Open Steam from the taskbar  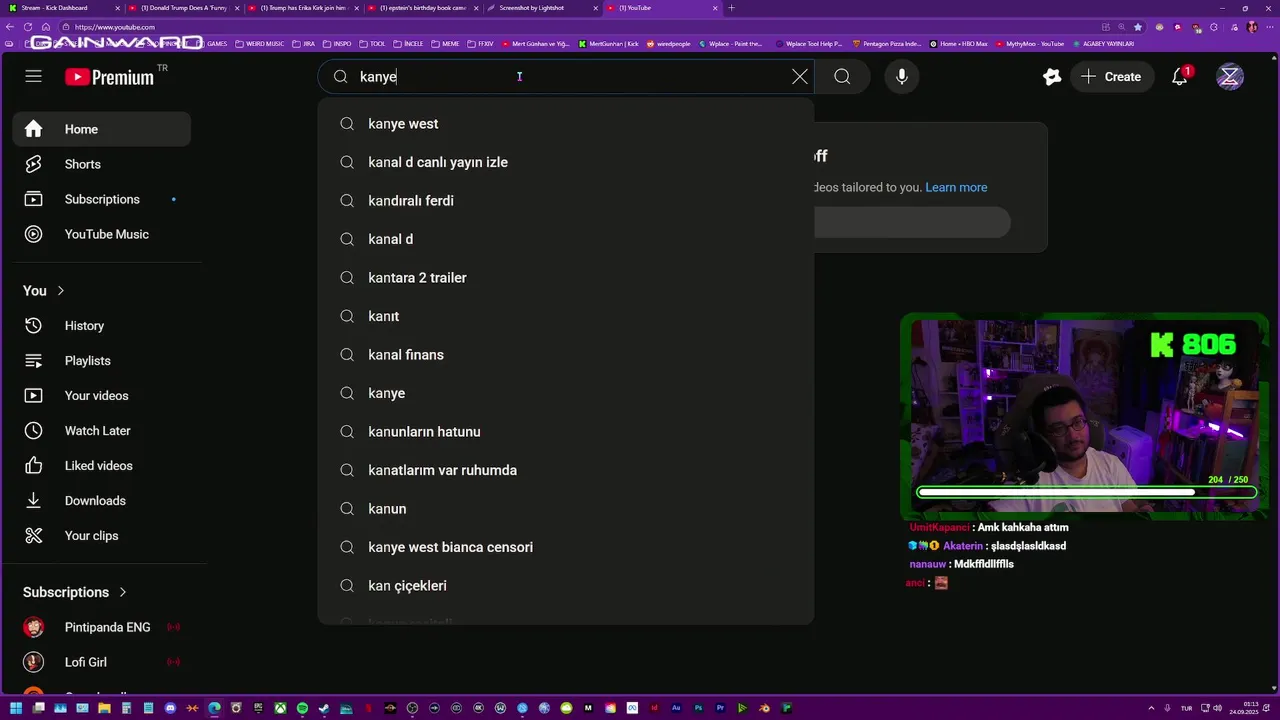324,708
